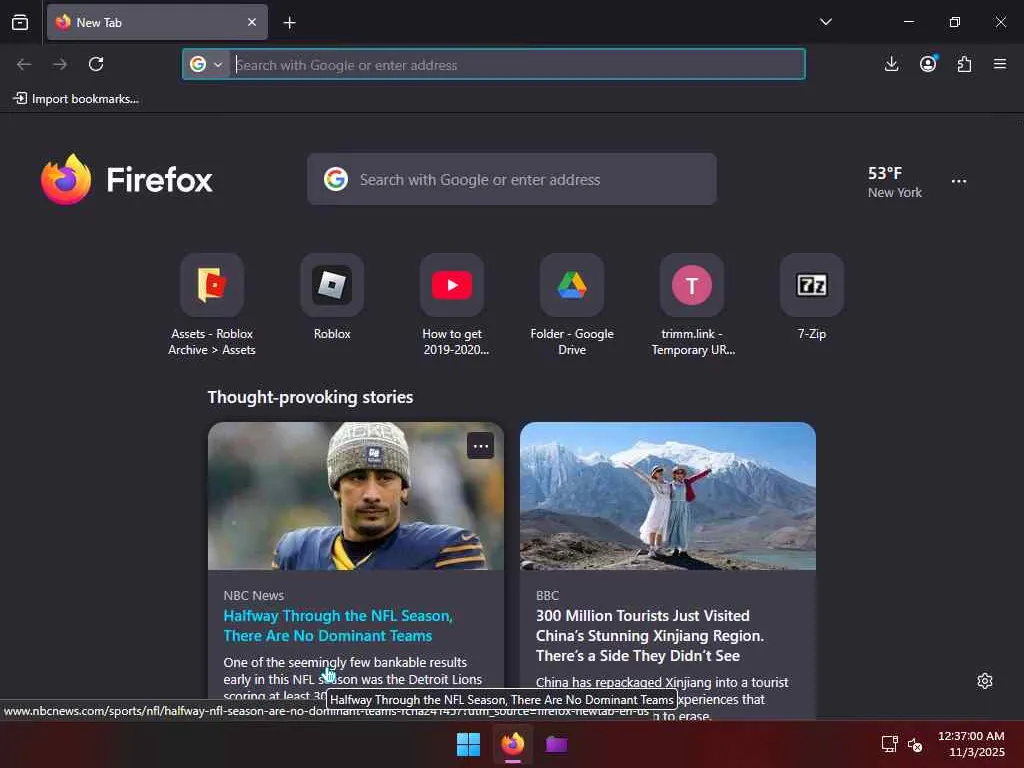Screen dimensions: 1024x768
Task: Click Firefox icon on the taskbar
Action: (x=513, y=744)
